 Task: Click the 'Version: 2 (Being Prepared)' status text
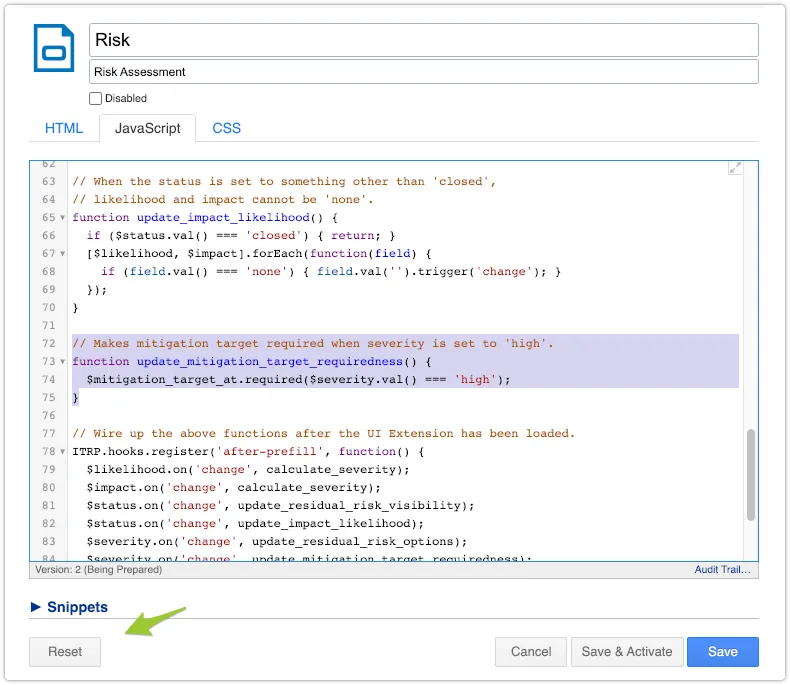(x=99, y=570)
